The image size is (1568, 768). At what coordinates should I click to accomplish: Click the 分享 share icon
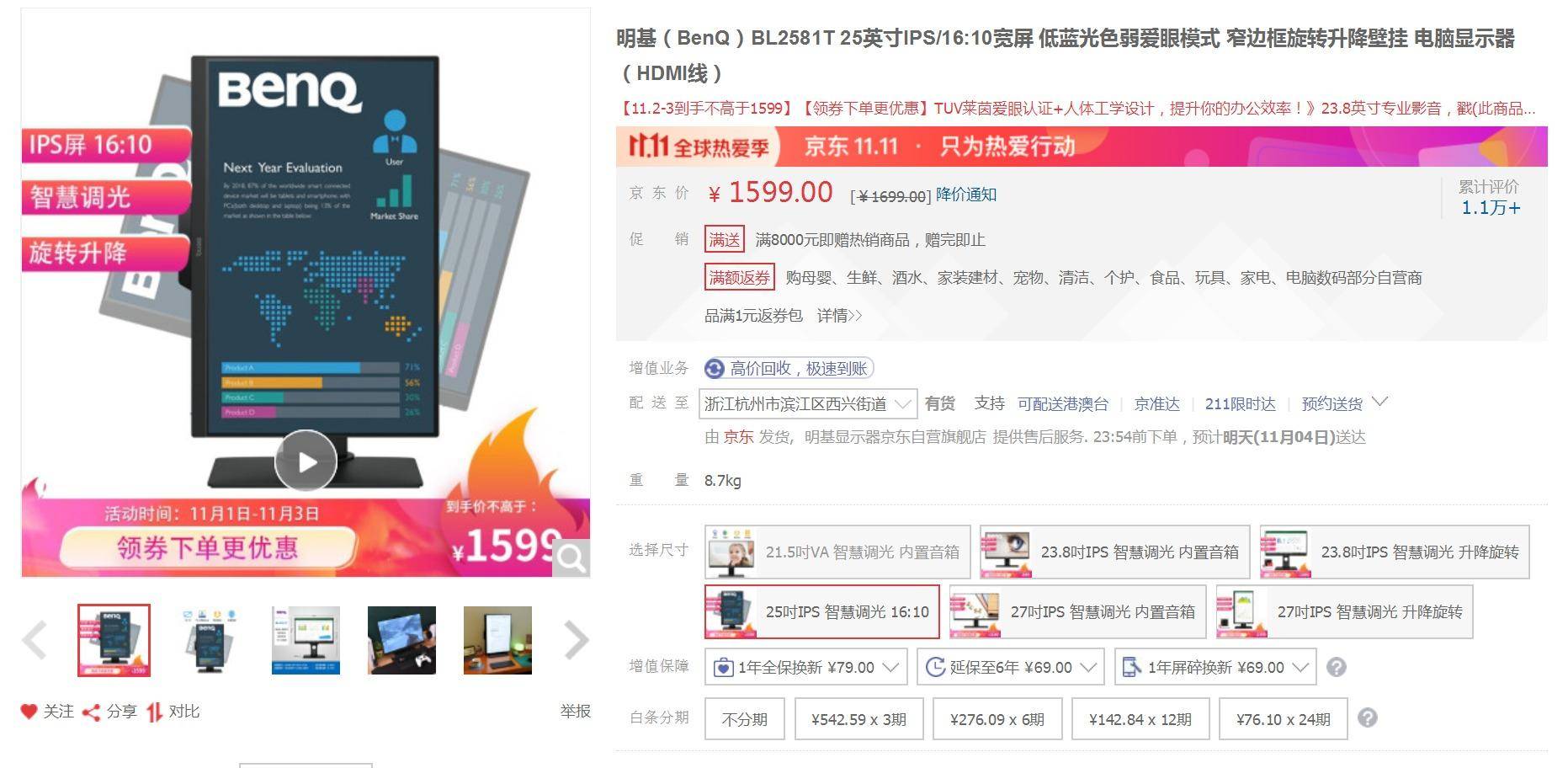[91, 712]
